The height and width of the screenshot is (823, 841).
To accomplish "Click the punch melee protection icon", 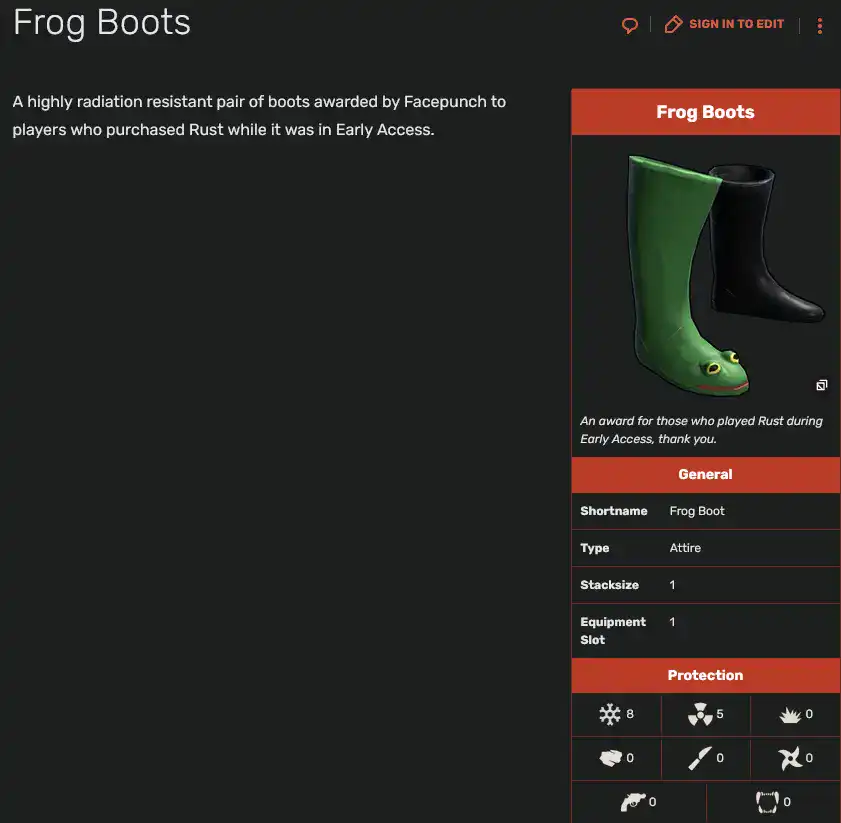I will 612,758.
